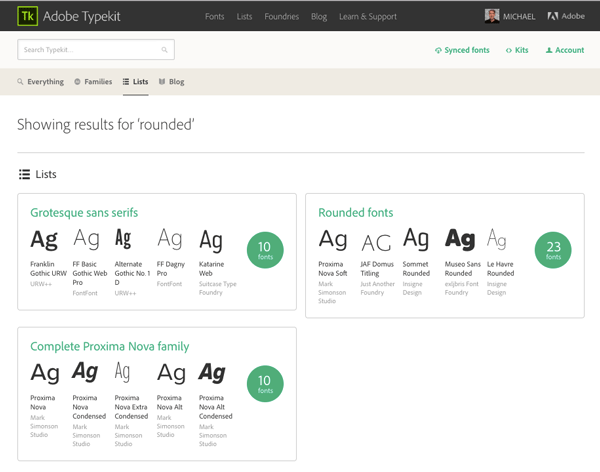Viewport: 600px width, 472px height.
Task: Open Blog in the top navigation bar
Action: 319,16
